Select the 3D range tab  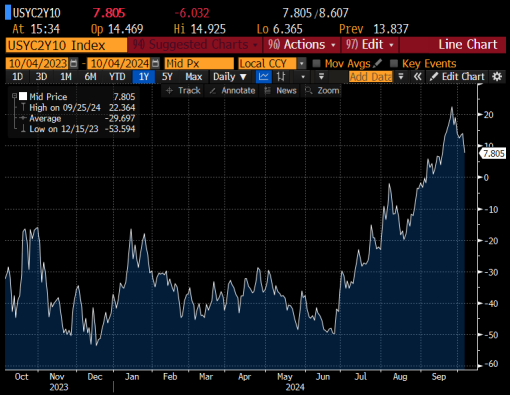(x=41, y=77)
